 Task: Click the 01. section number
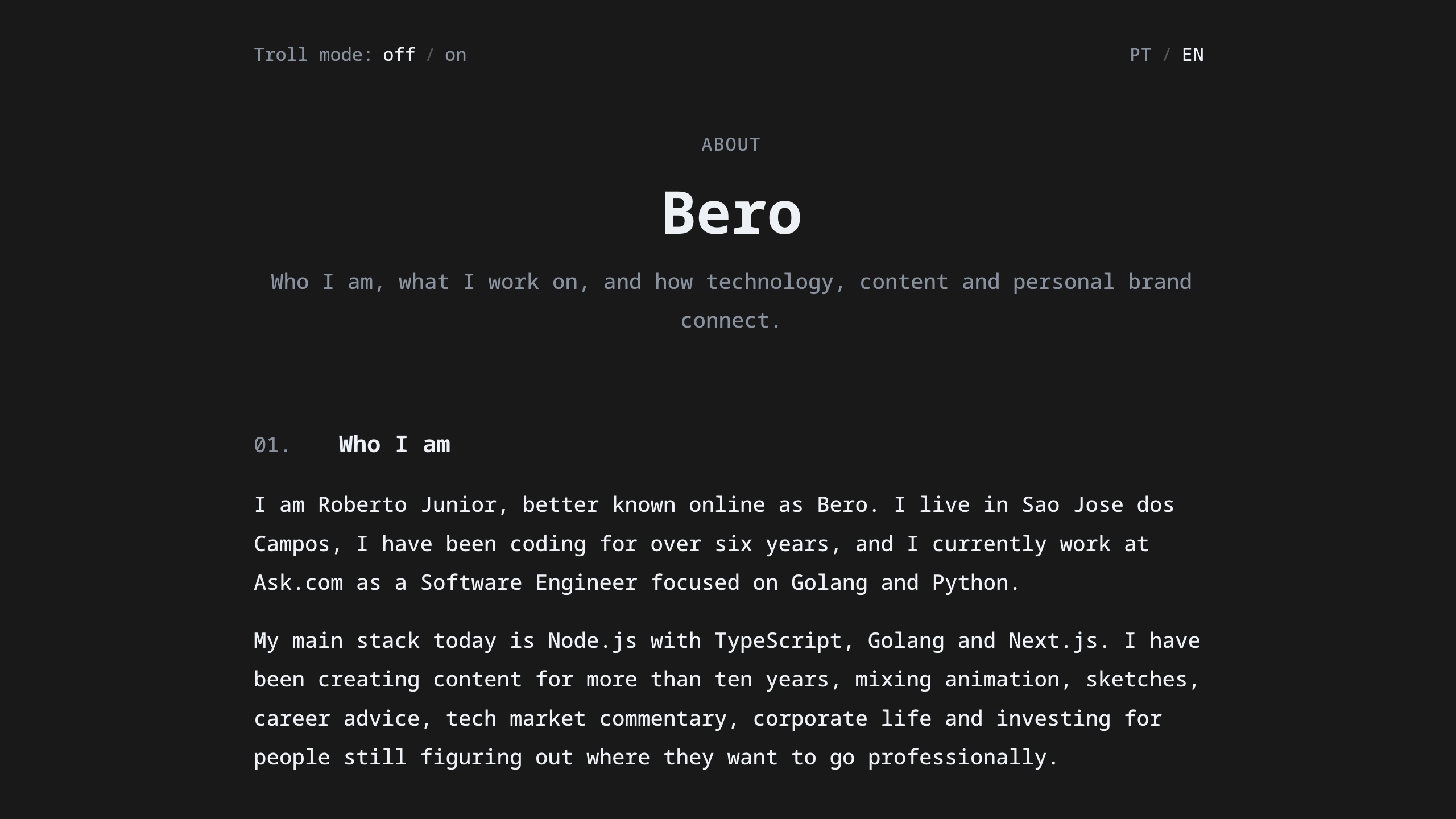click(272, 445)
